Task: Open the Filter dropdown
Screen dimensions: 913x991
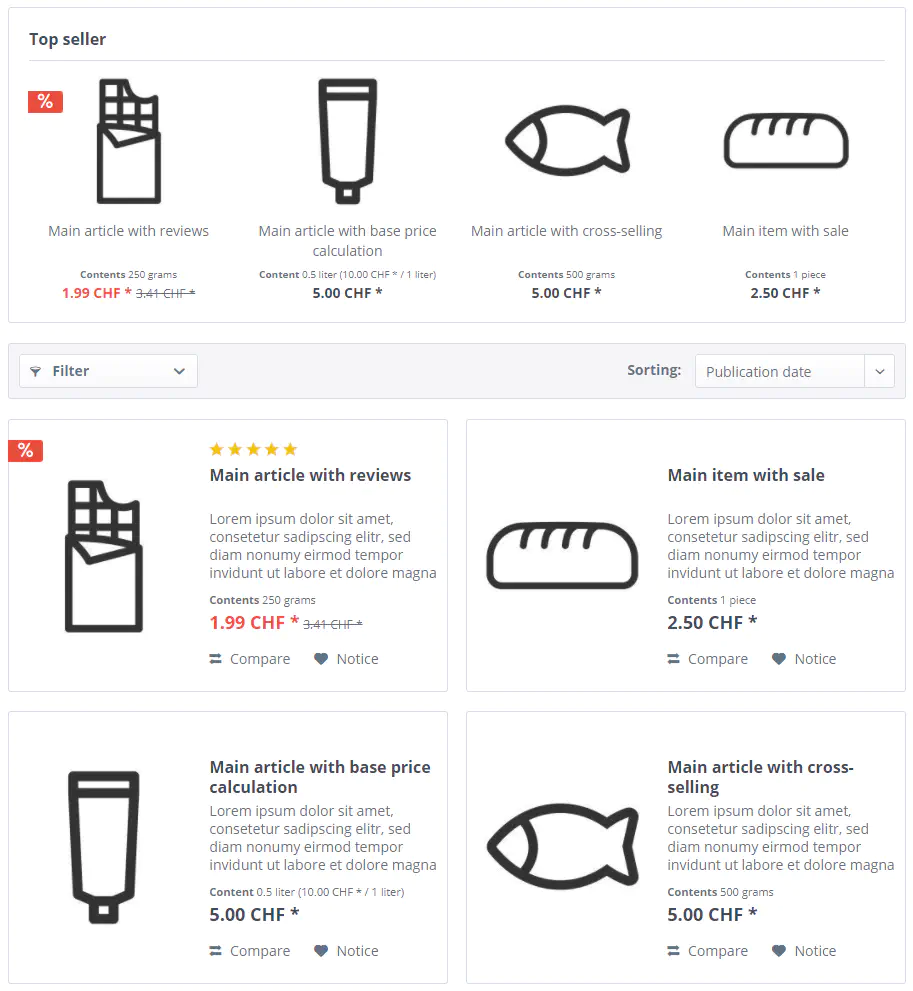Action: pos(108,371)
